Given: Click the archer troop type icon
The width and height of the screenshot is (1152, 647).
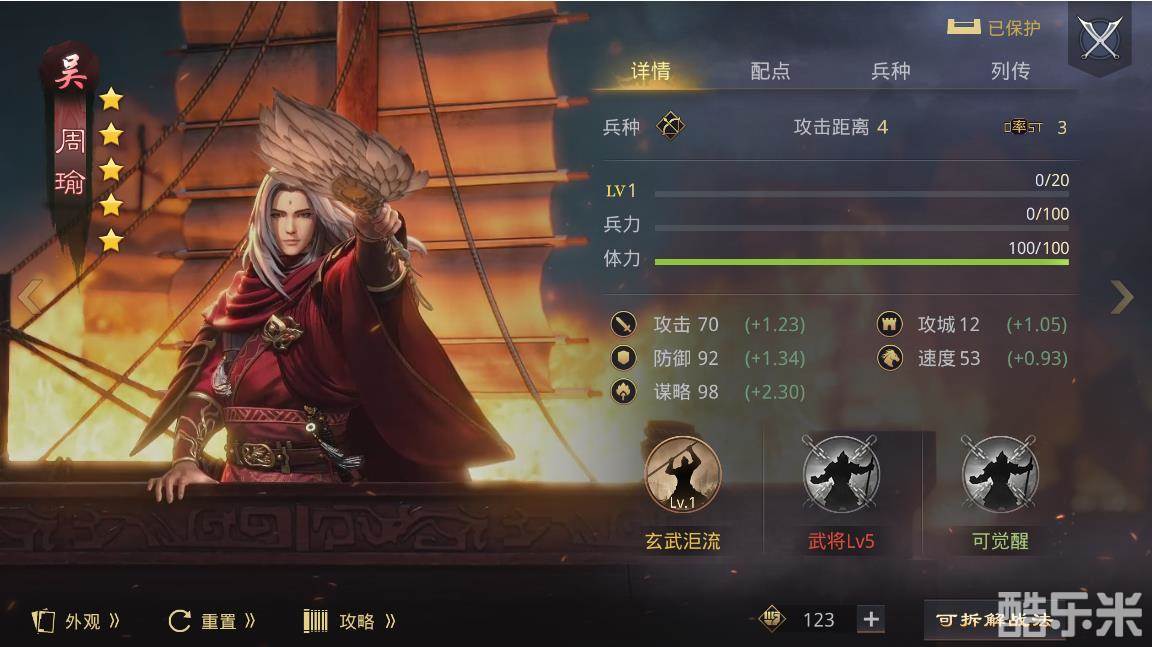Looking at the screenshot, I should point(670,126).
